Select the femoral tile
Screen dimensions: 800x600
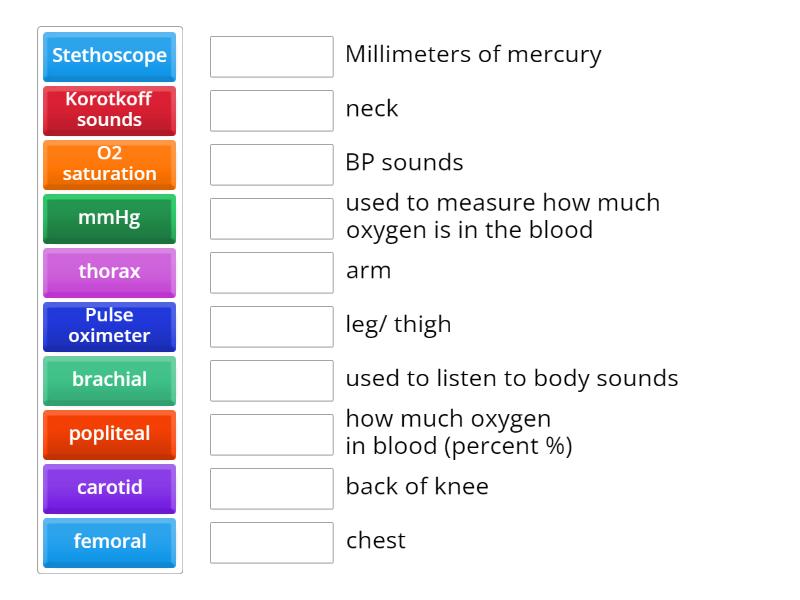coord(109,542)
